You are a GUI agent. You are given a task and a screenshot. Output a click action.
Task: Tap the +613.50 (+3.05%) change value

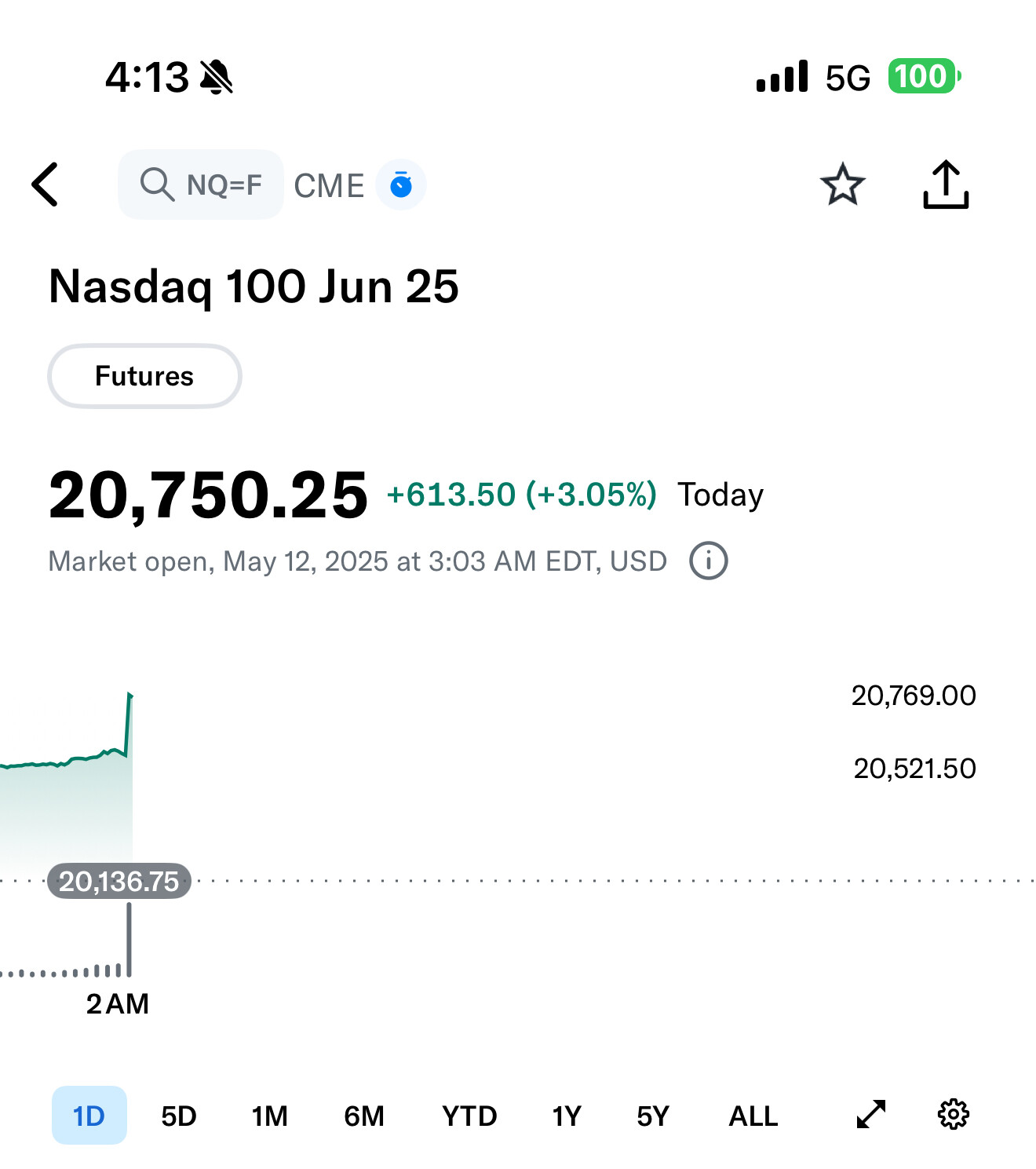click(x=522, y=495)
